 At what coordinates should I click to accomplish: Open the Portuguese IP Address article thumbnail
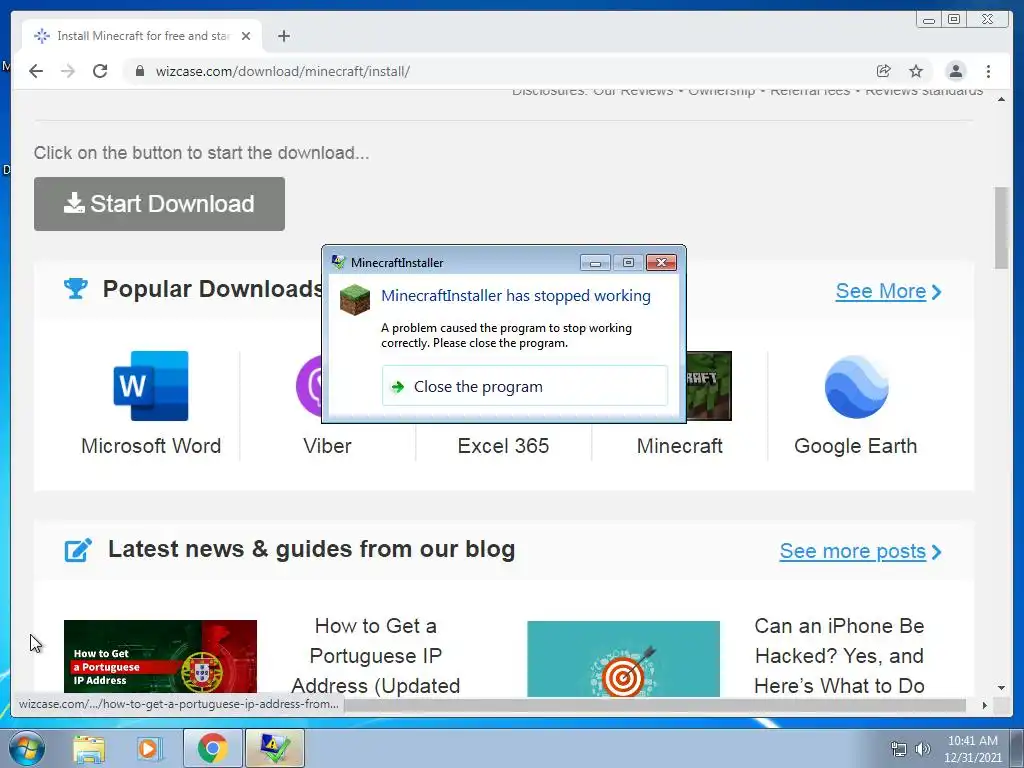[160, 656]
